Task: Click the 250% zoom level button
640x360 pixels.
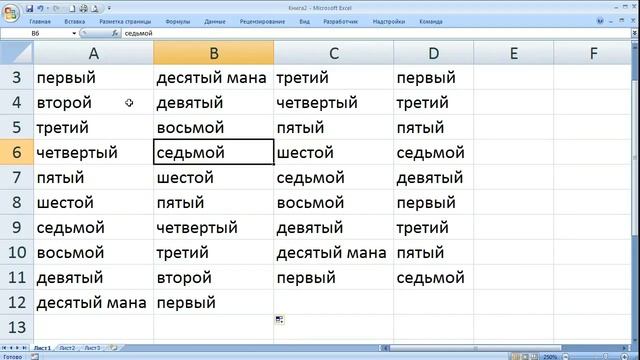Action: tap(550, 357)
